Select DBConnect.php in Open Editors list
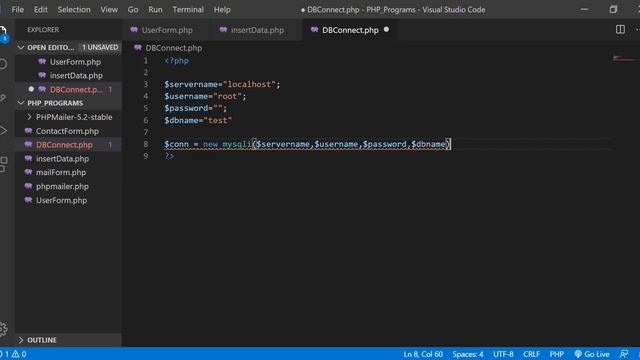 point(76,89)
